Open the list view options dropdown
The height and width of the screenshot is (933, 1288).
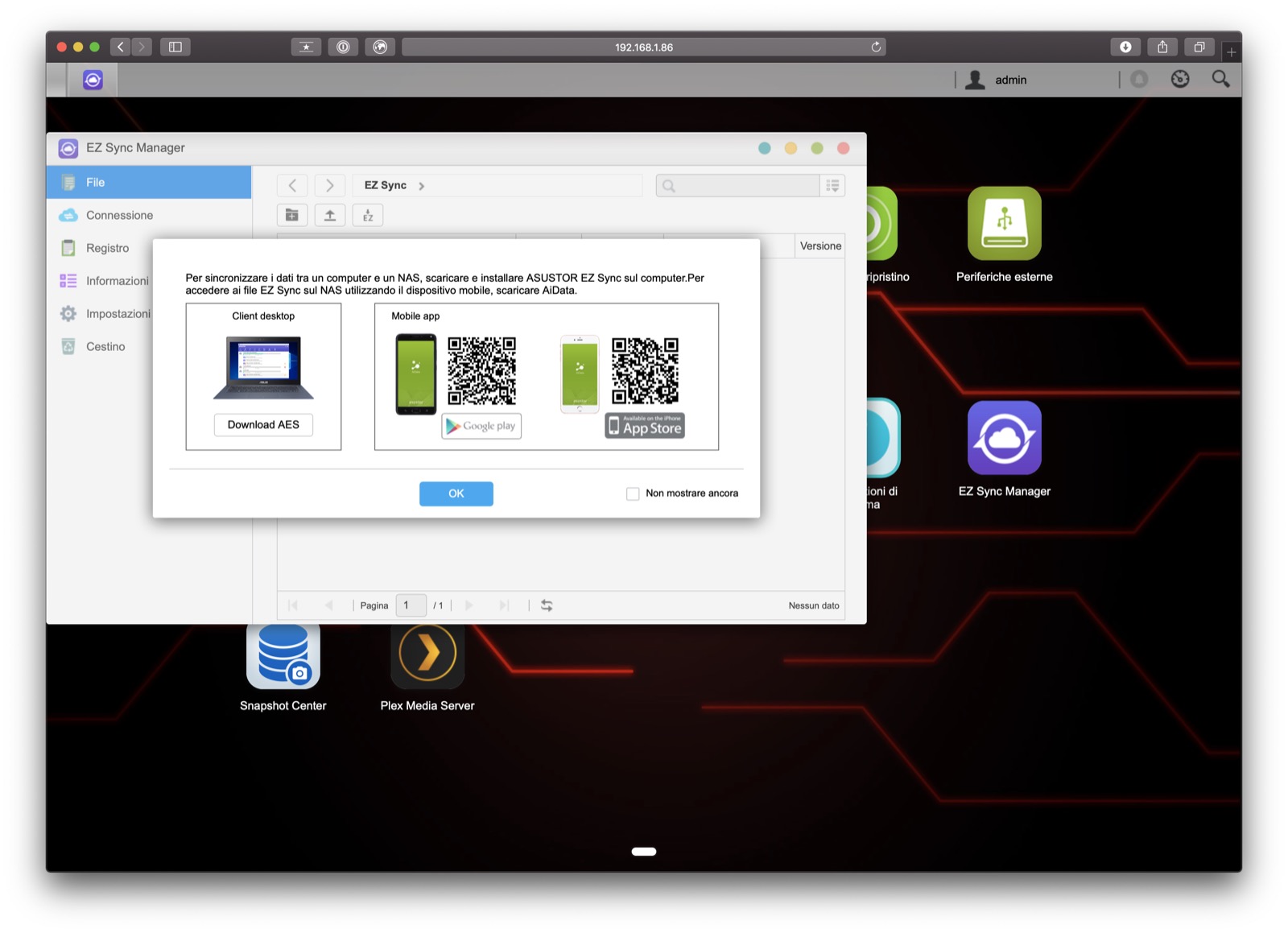(832, 186)
